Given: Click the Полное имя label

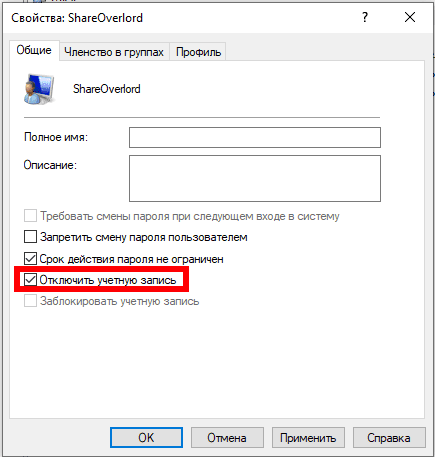Looking at the screenshot, I should click(56, 137).
